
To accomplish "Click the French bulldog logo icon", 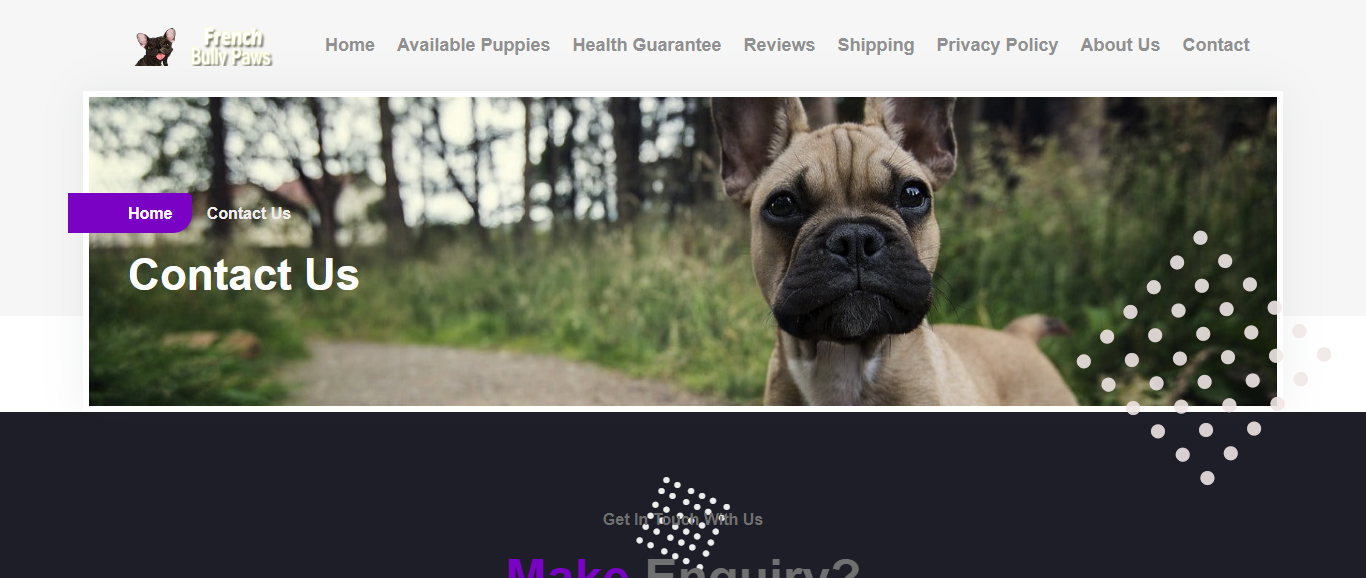I will pyautogui.click(x=156, y=47).
